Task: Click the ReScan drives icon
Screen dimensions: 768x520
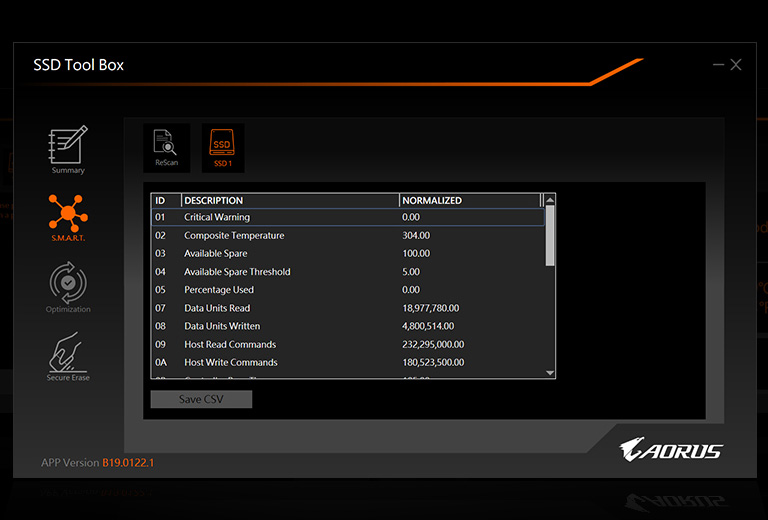Action: coord(166,148)
